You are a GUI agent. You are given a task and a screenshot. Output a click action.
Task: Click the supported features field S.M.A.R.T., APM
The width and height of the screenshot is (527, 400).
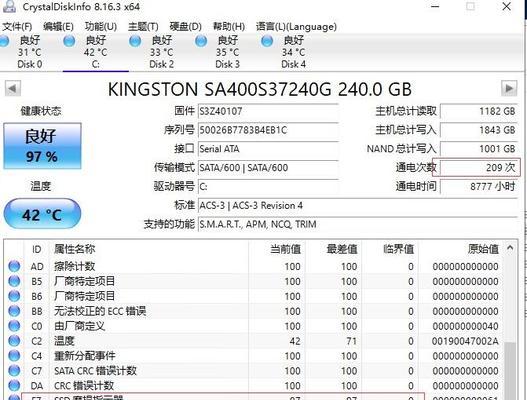tap(358, 224)
